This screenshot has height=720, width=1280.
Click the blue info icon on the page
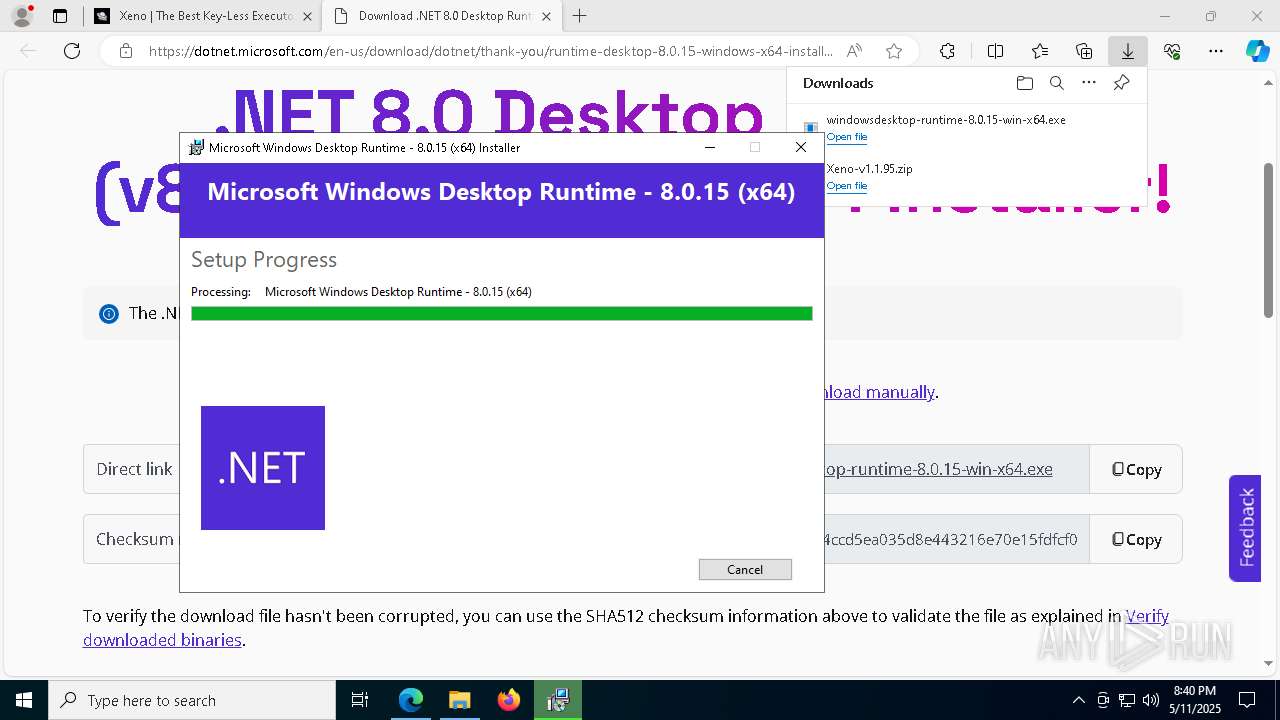pyautogui.click(x=109, y=314)
